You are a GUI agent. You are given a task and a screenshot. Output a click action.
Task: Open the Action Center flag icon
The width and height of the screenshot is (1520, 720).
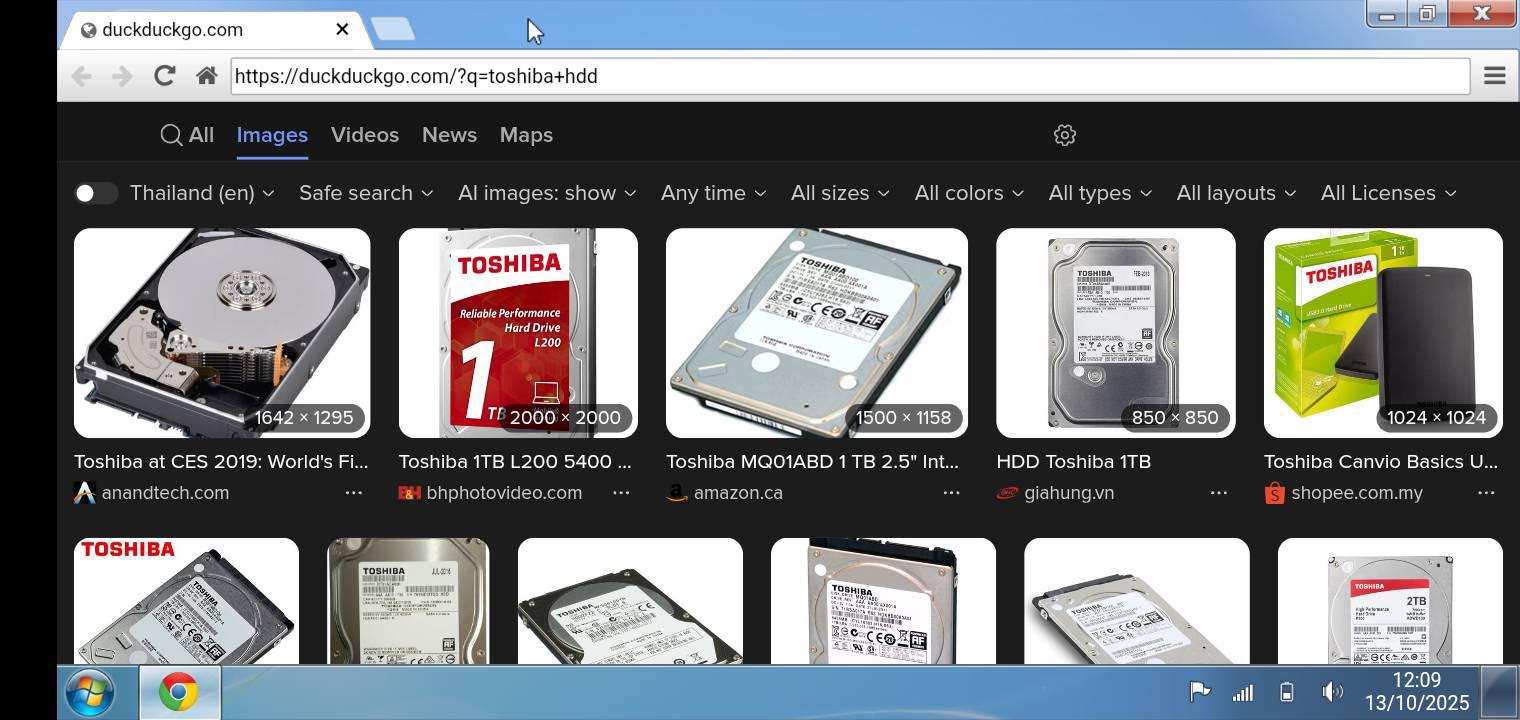pyautogui.click(x=1199, y=692)
